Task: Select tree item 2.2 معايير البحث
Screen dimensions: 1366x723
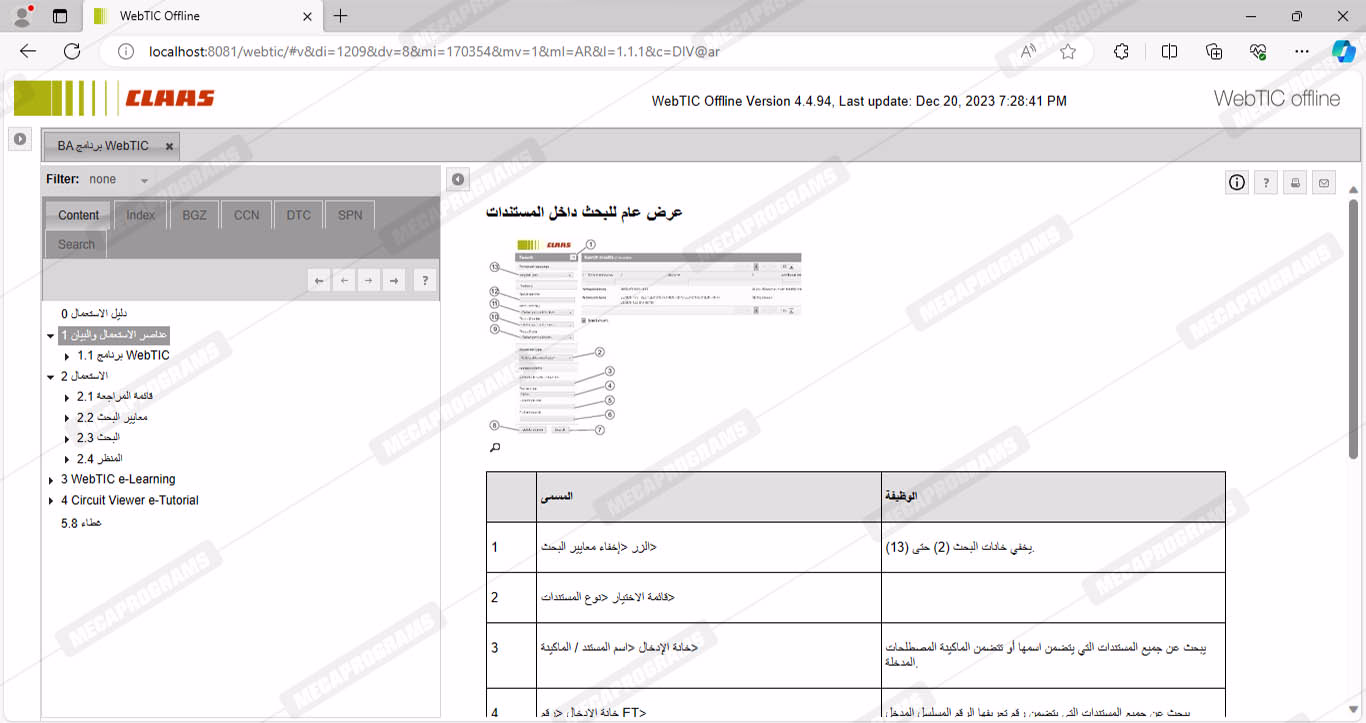Action: (112, 417)
